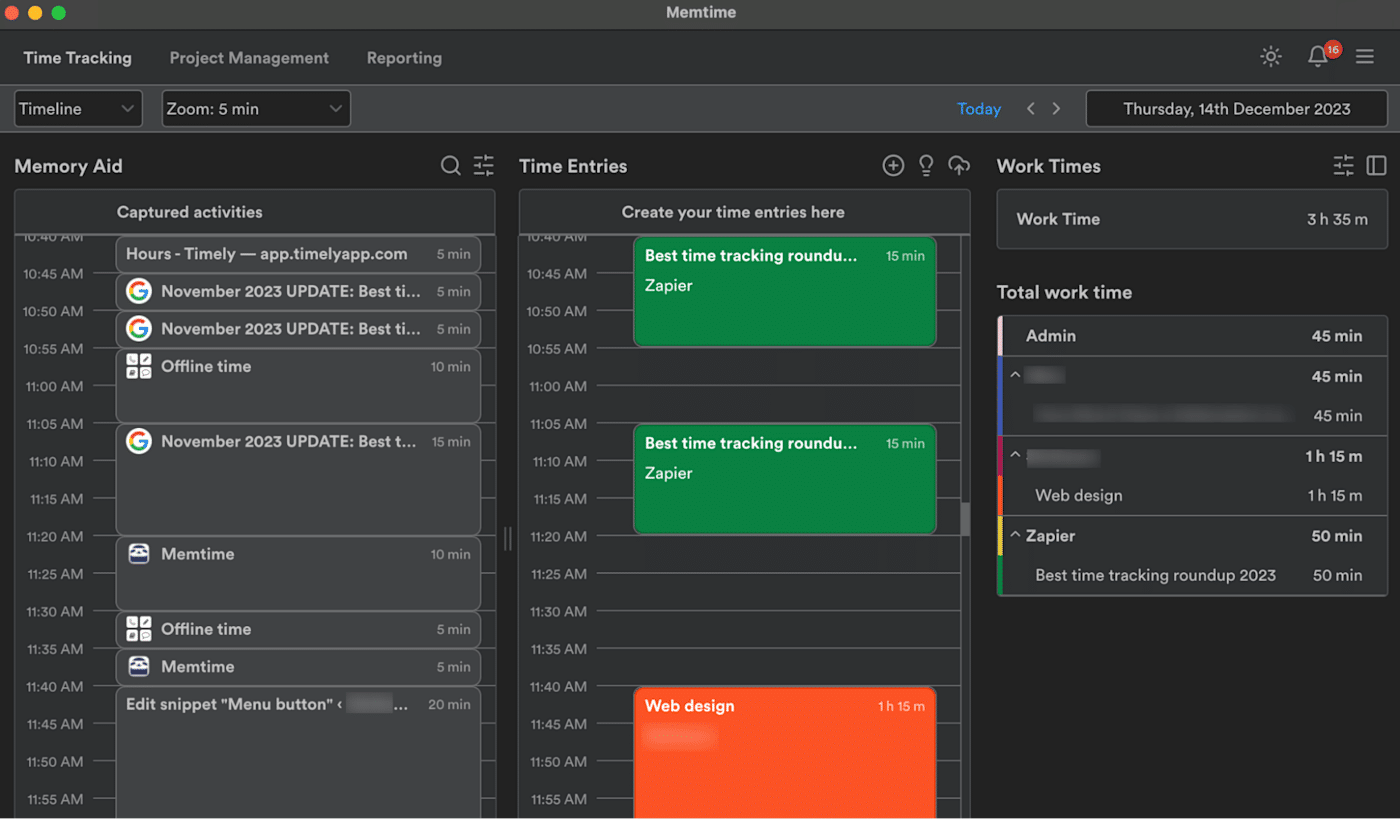Open green Zapier entry at 10:40 AM
The width and height of the screenshot is (1400, 819).
tap(785, 291)
